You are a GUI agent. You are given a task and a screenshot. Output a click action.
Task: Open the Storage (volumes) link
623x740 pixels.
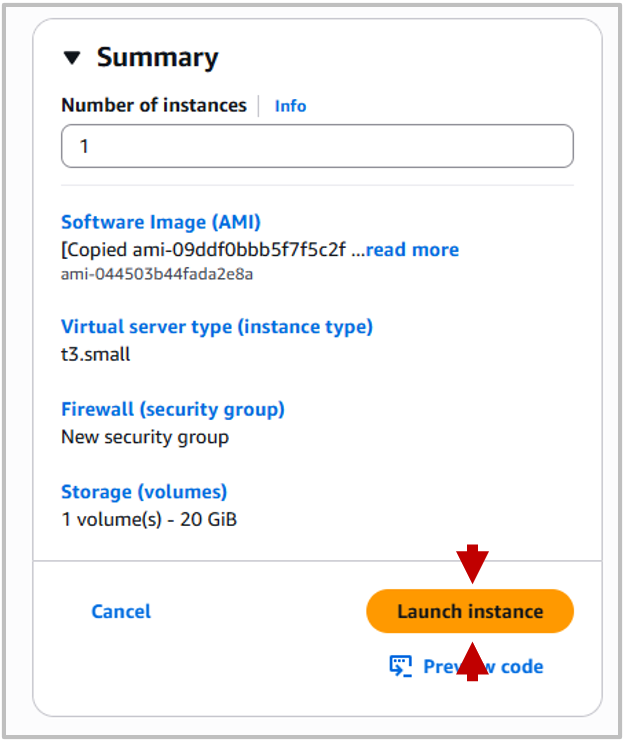pos(144,492)
